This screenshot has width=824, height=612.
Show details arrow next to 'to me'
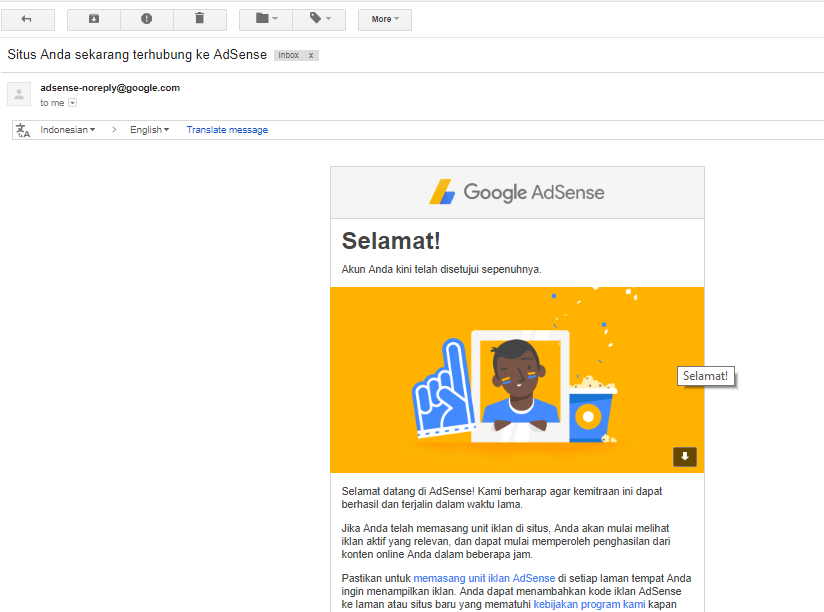coord(73,103)
